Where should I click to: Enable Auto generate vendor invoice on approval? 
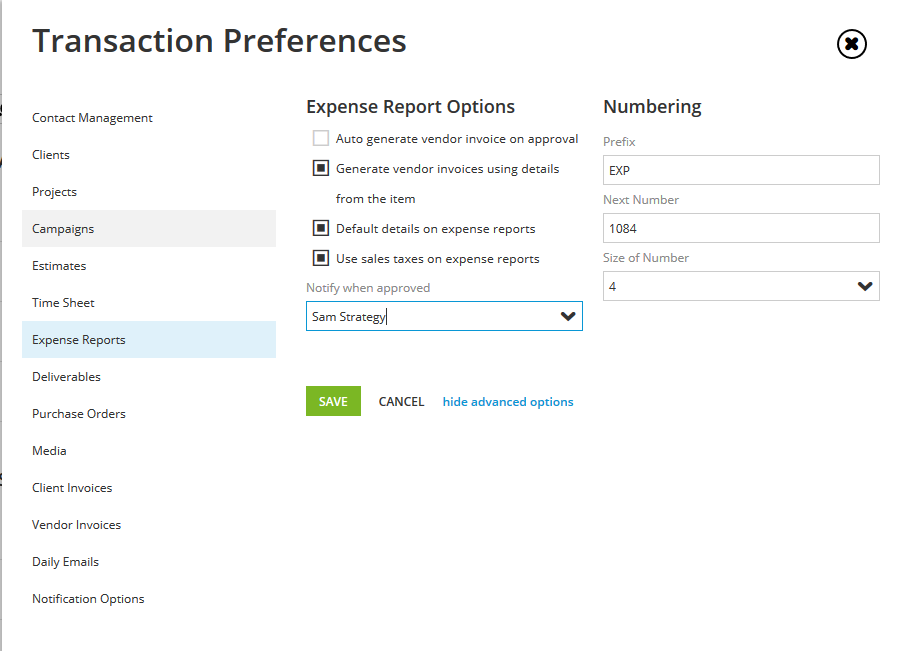point(320,139)
